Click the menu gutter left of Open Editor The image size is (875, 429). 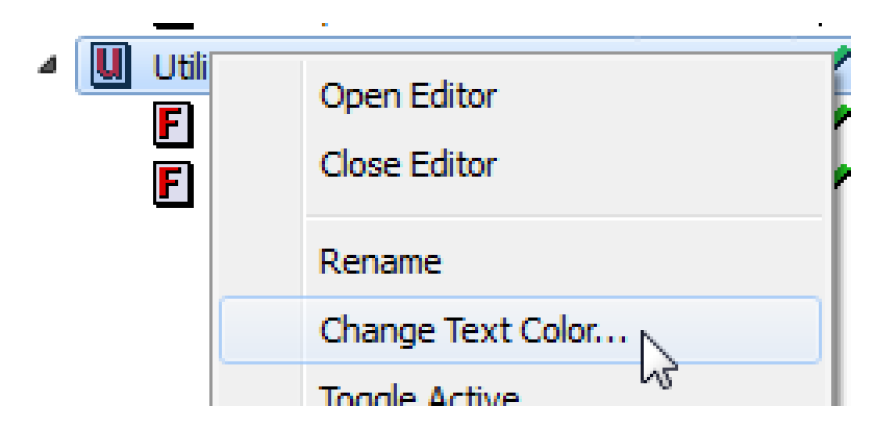[258, 97]
